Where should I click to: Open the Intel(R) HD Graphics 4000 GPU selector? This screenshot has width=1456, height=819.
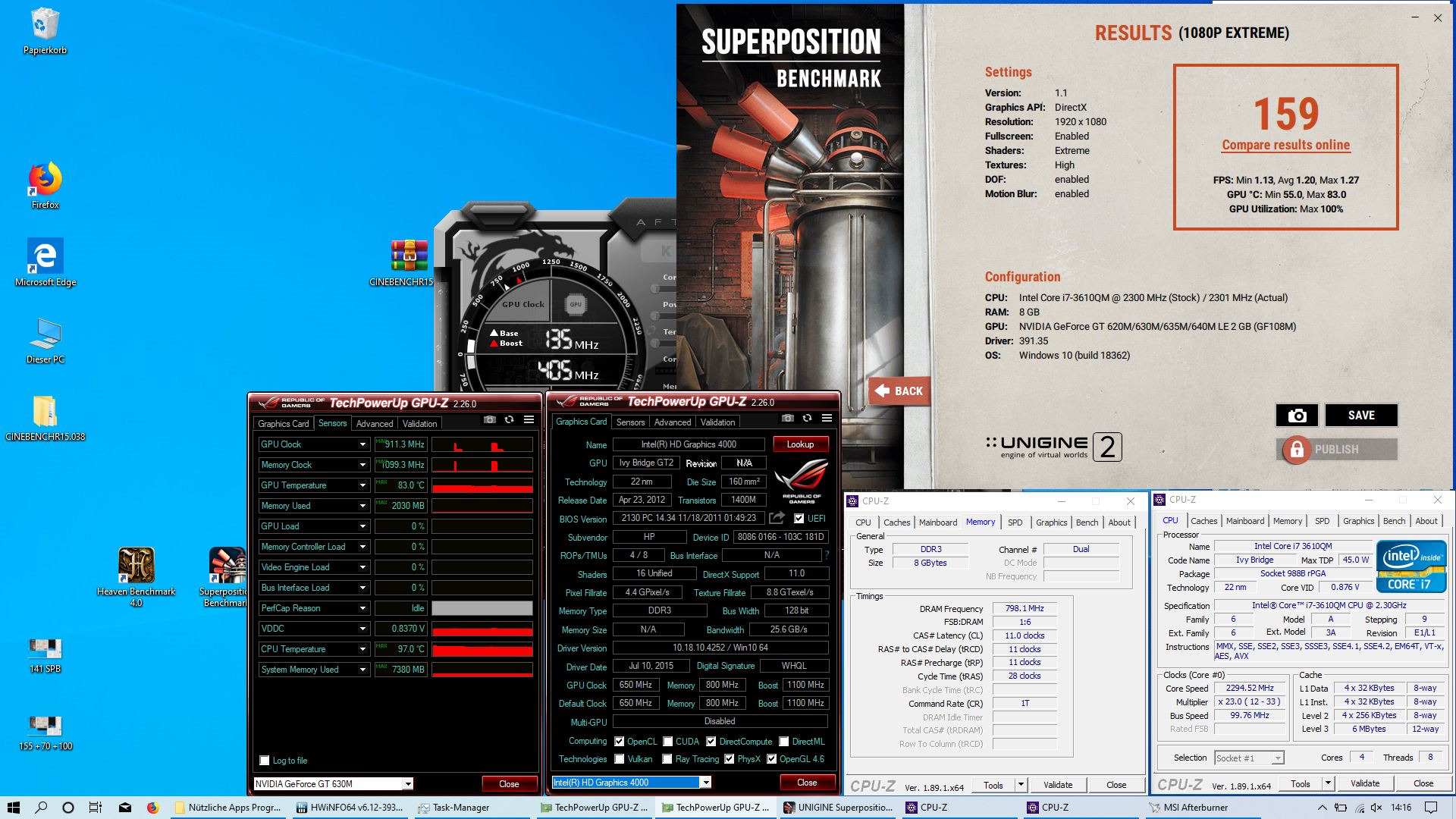pos(632,782)
